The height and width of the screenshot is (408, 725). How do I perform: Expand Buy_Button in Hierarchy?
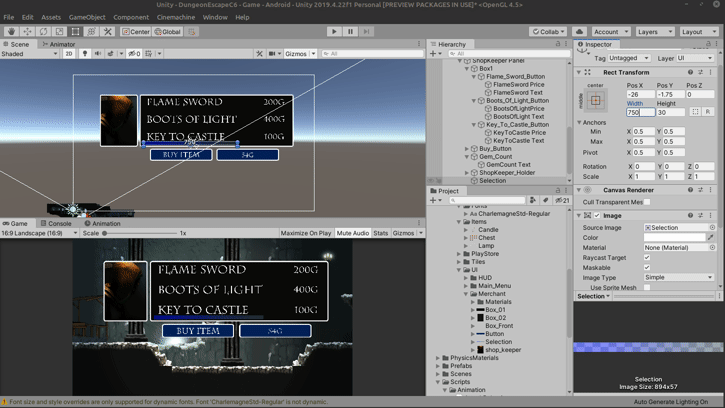click(467, 148)
